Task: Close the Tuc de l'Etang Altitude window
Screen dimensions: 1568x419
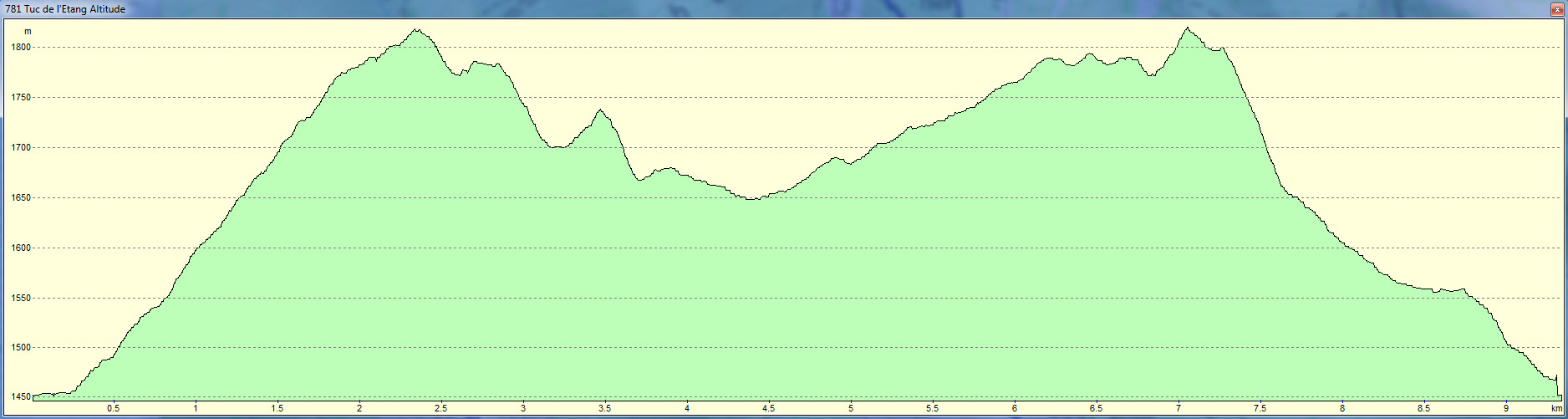Action: pyautogui.click(x=1557, y=8)
